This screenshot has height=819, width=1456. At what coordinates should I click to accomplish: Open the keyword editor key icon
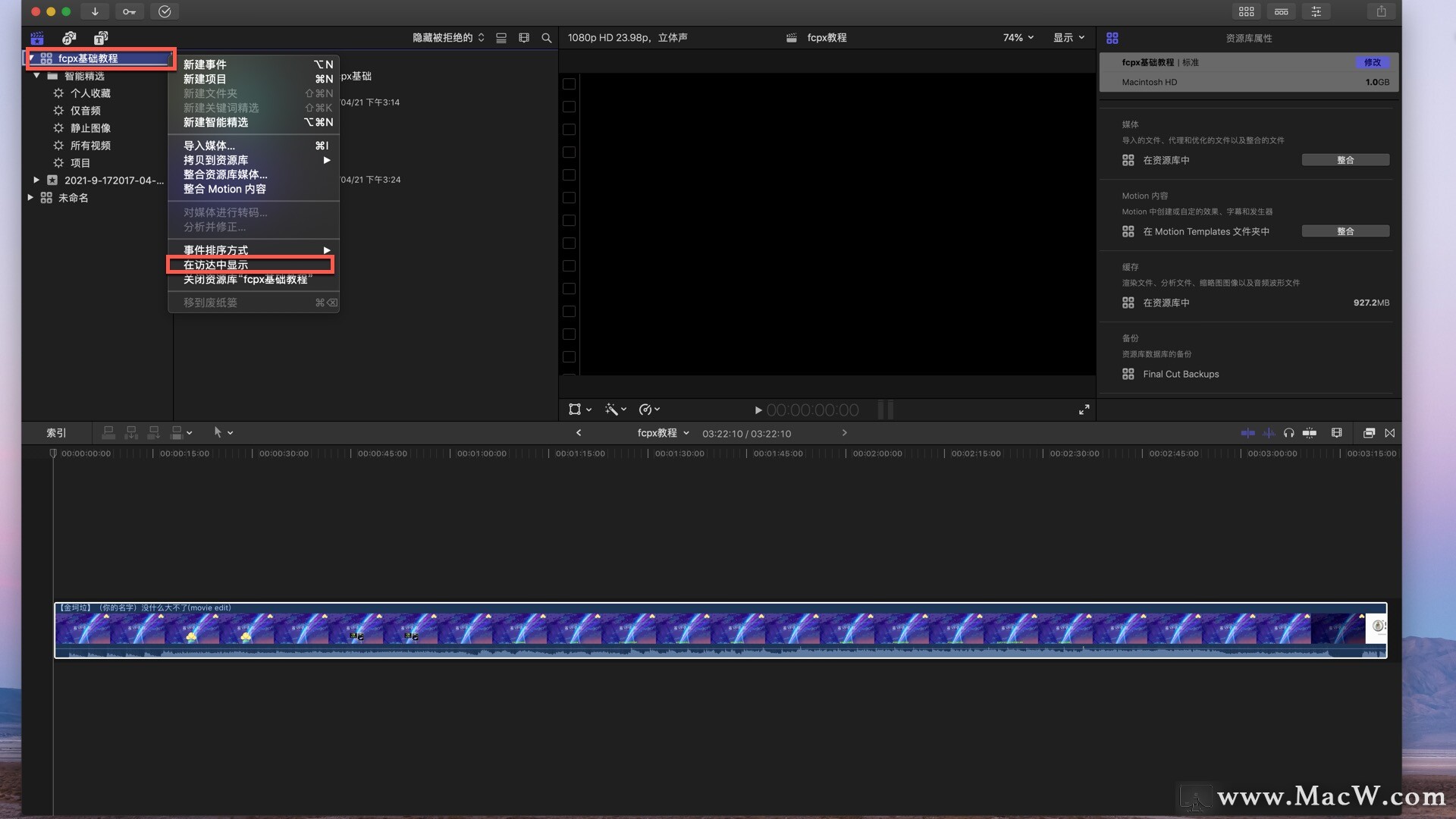(x=130, y=11)
